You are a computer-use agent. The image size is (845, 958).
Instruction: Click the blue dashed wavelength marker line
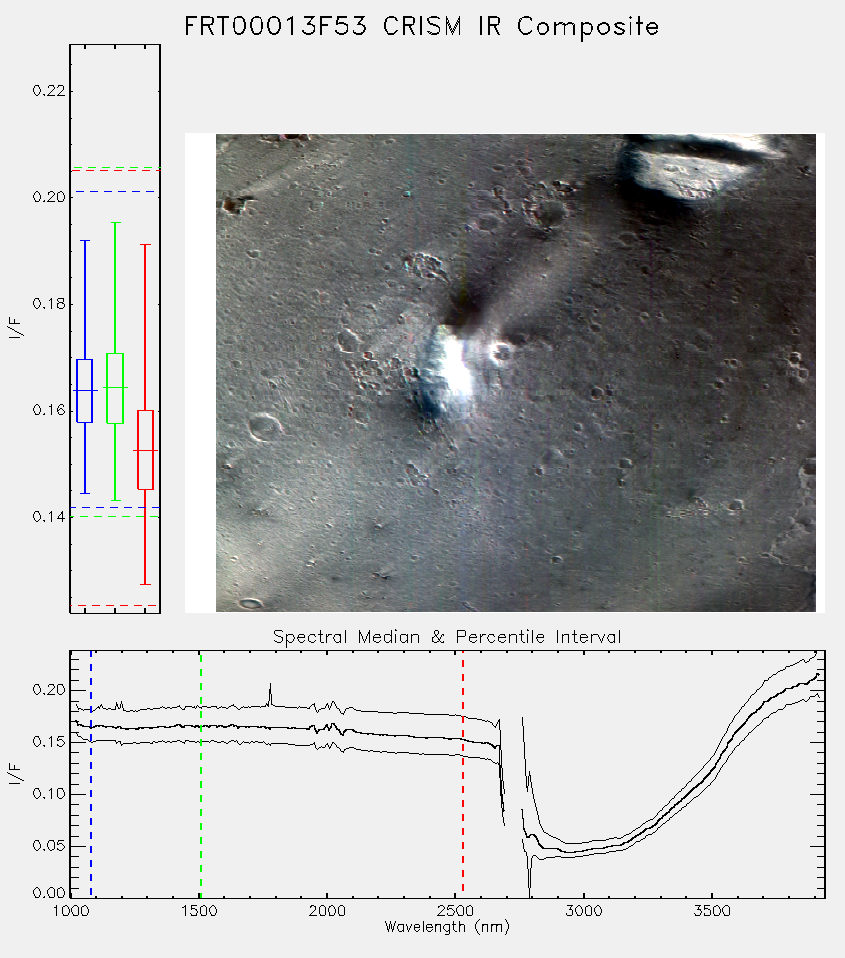(x=91, y=774)
